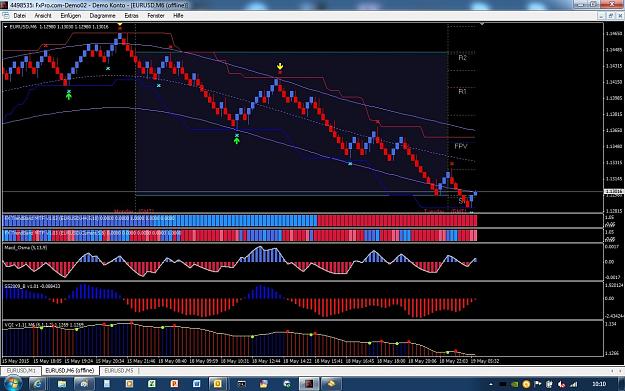Viewport: 625px width, 391px height.
Task: Click the SS2009_B v1.01 indicator label
Action: point(32,286)
